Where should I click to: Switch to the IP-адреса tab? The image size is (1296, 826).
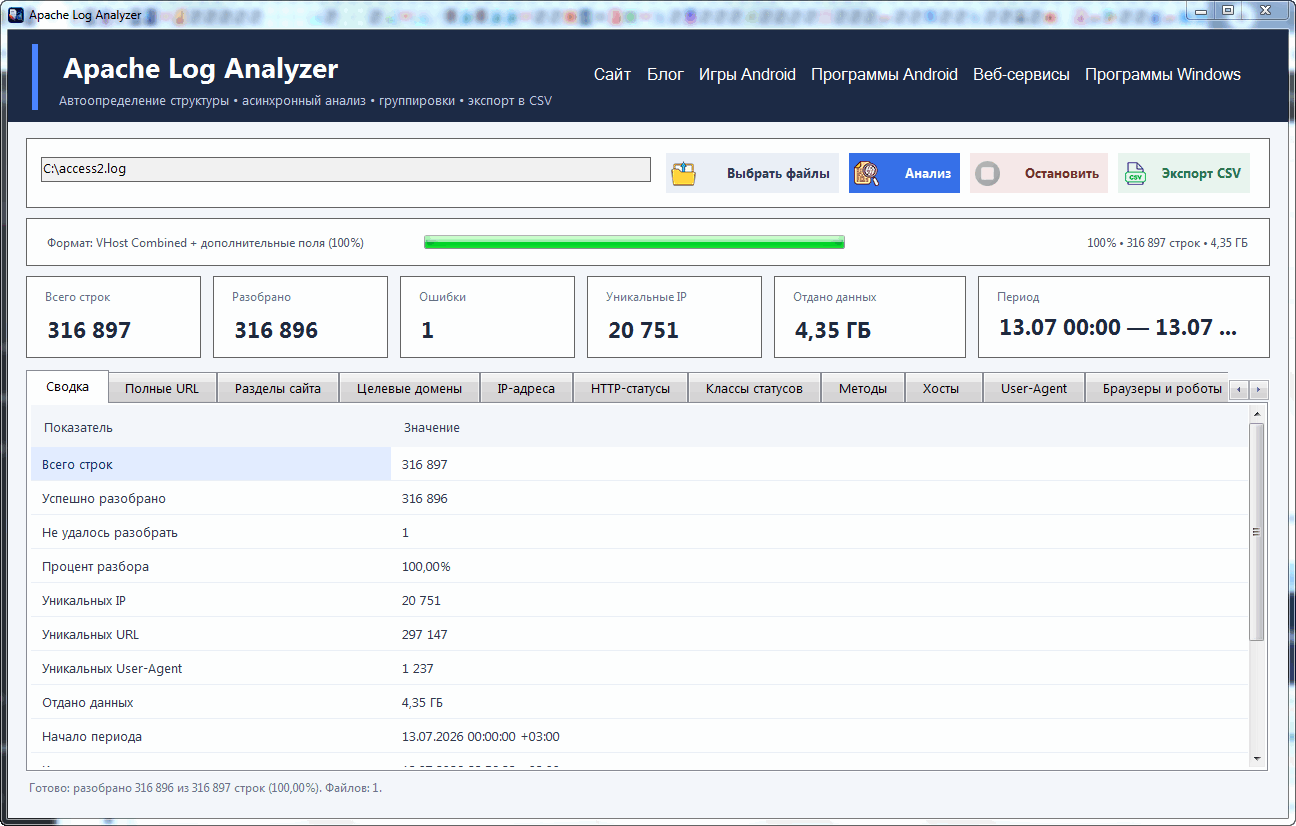pos(526,388)
